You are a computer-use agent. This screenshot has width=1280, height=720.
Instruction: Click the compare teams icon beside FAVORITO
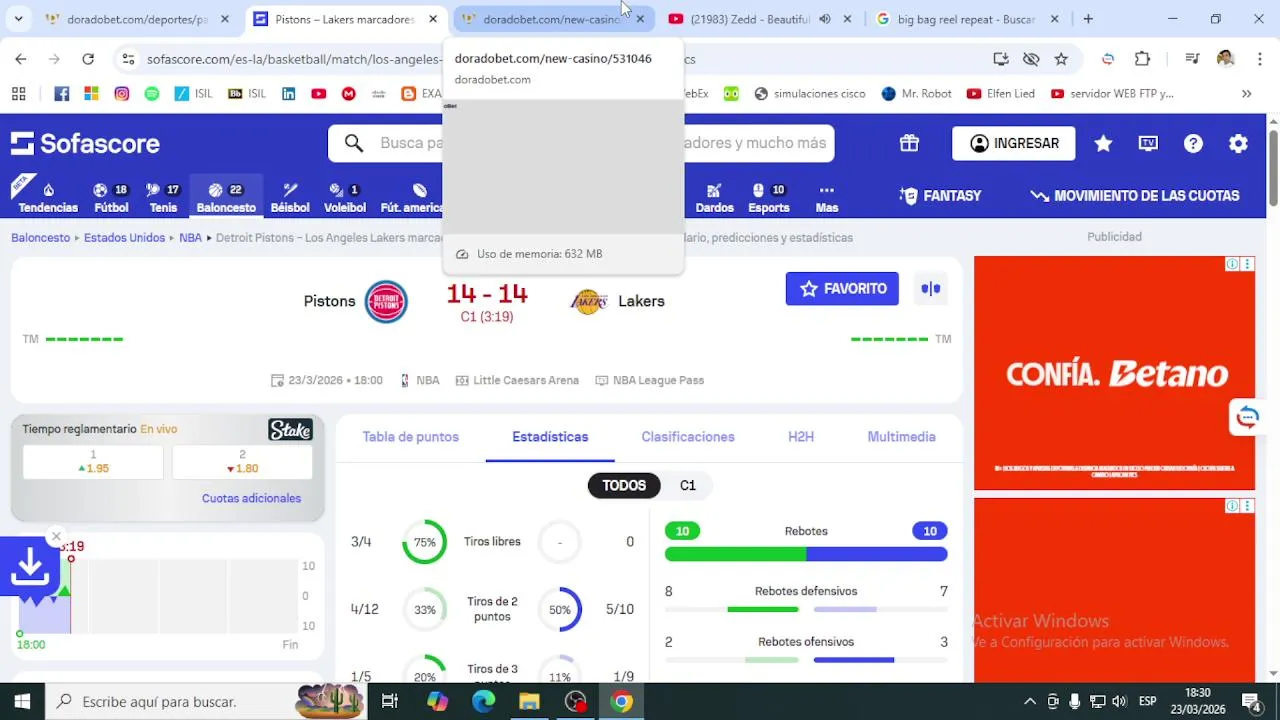tap(931, 289)
